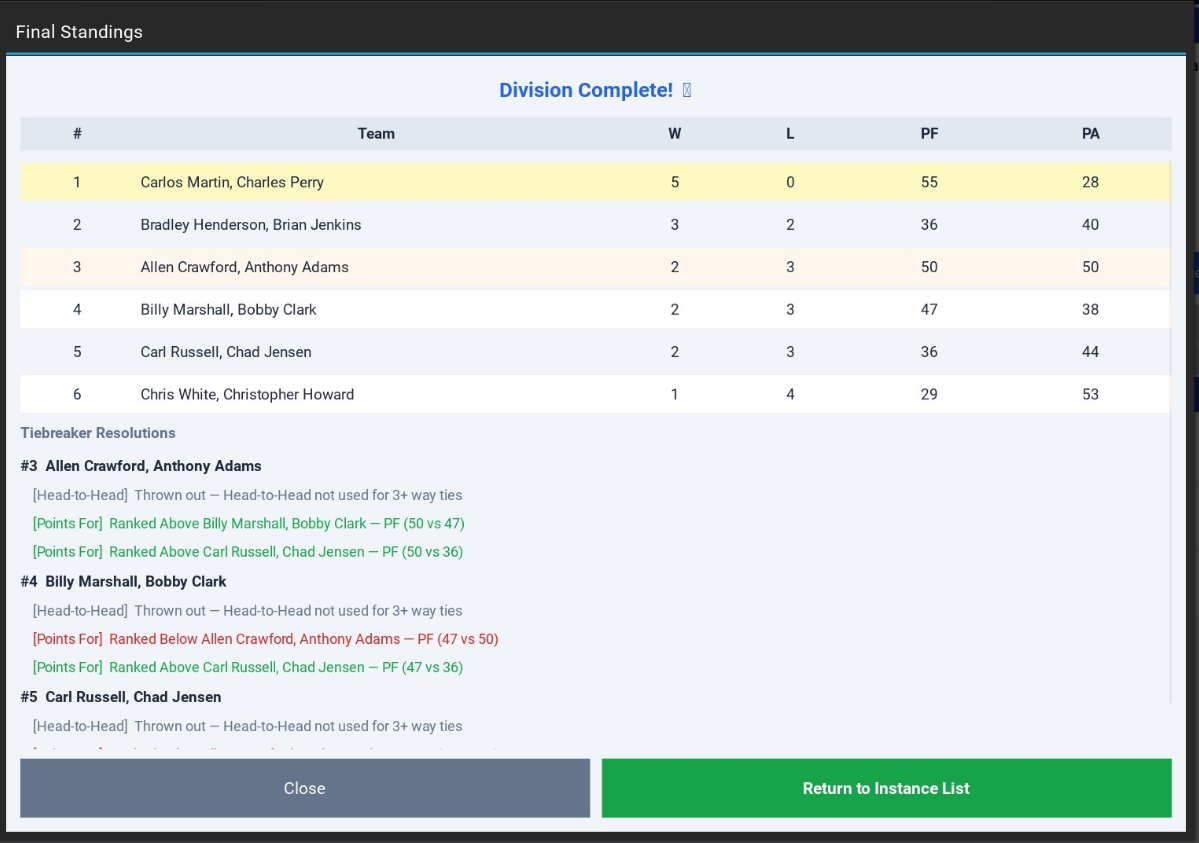Click PF value 47 for Billy Marshall
The width and height of the screenshot is (1199, 843).
coord(929,310)
